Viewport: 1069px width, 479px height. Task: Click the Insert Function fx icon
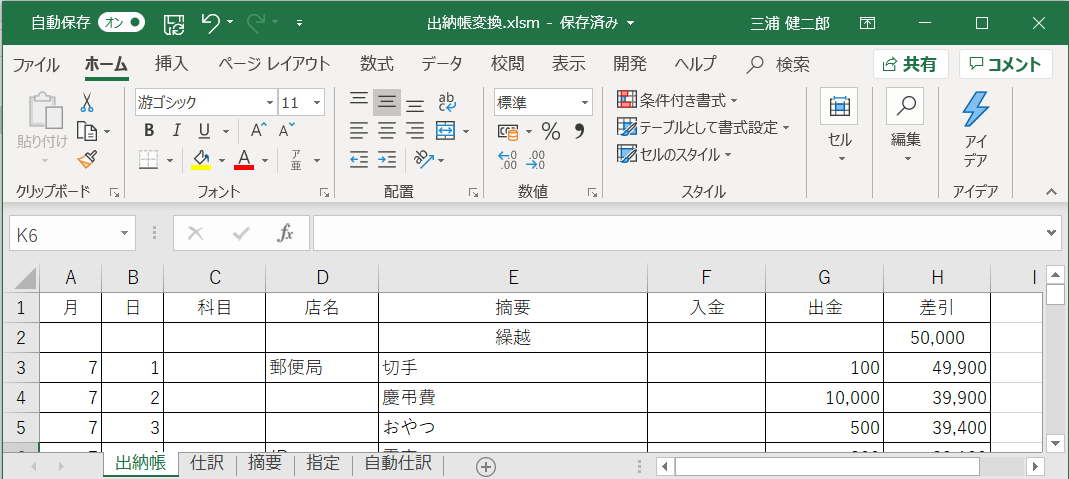click(x=285, y=233)
